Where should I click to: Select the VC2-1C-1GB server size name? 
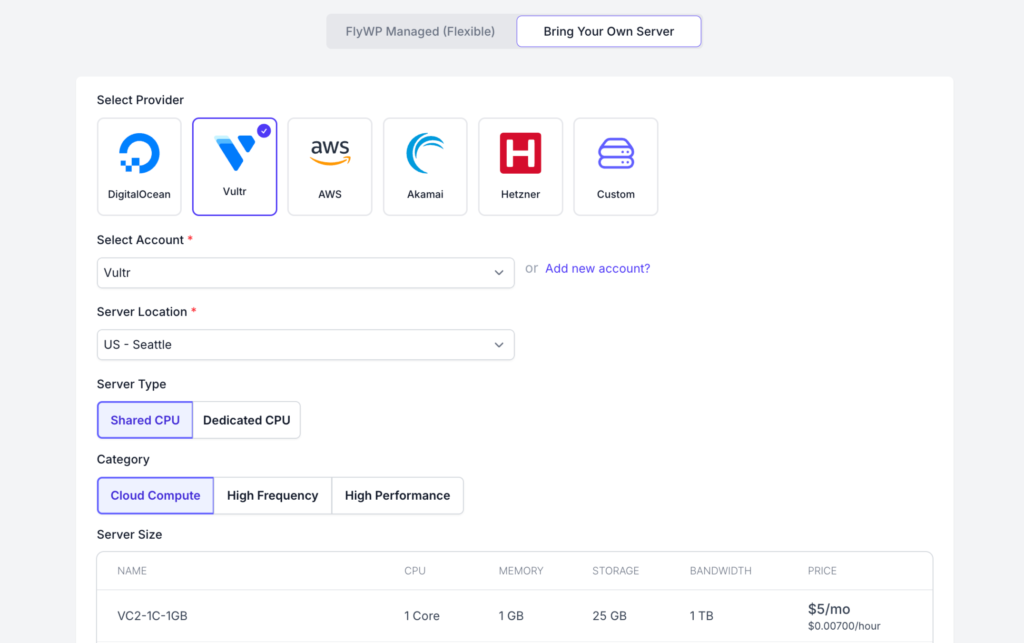point(152,616)
